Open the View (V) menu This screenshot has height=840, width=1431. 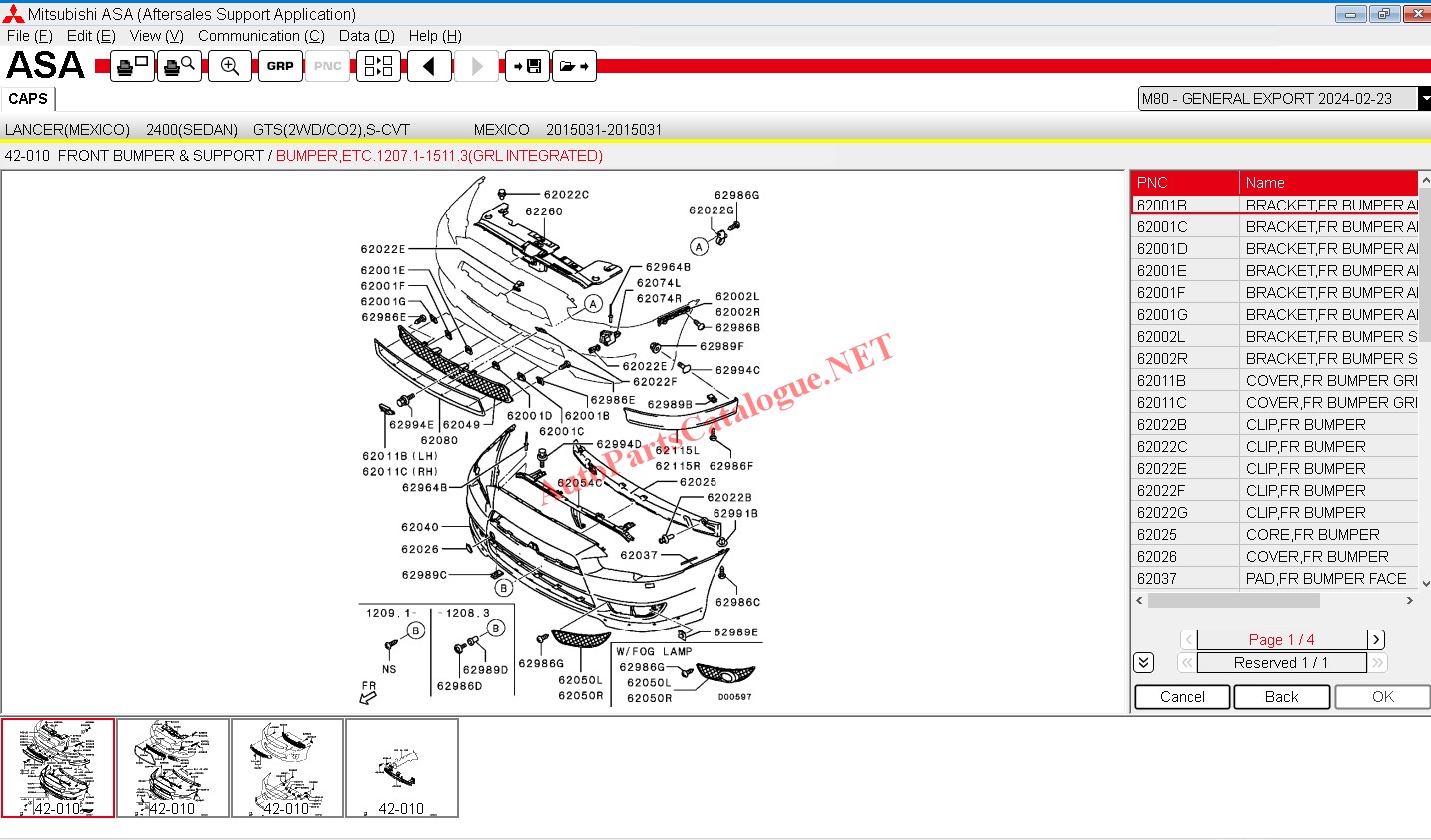(157, 36)
